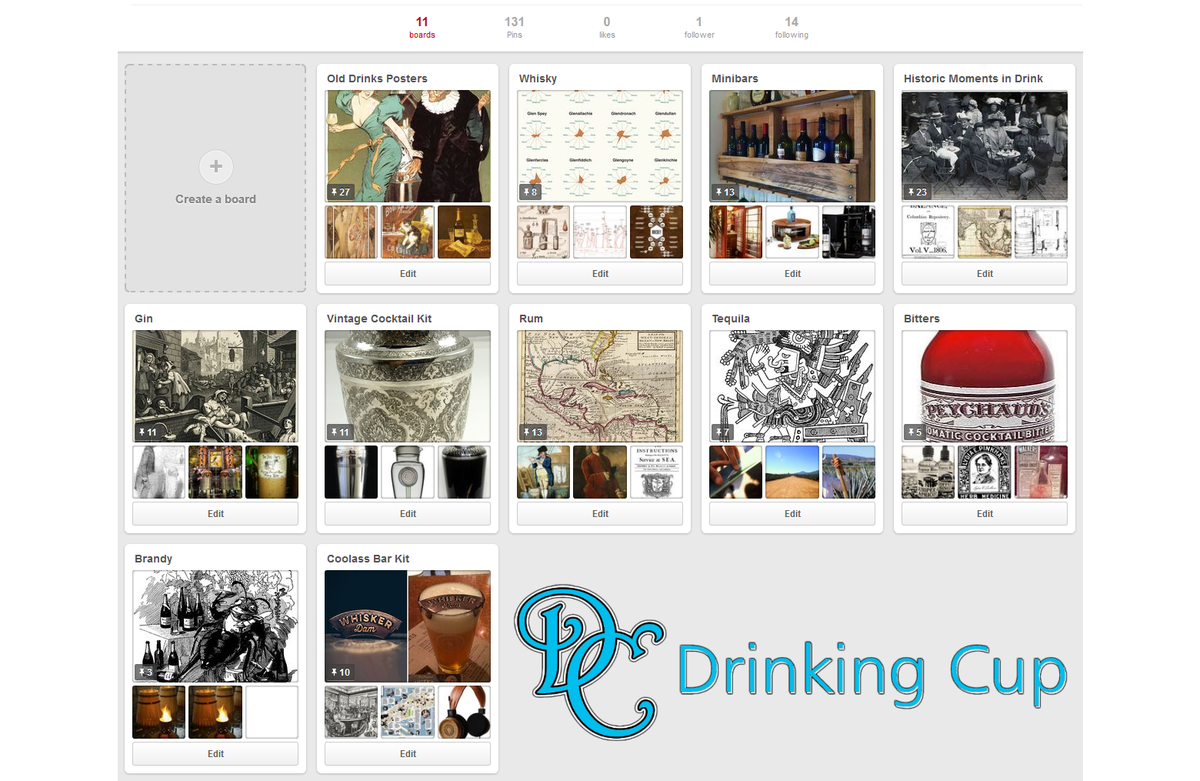Open the Rum board title
The image size is (1200, 781).
coord(531,319)
